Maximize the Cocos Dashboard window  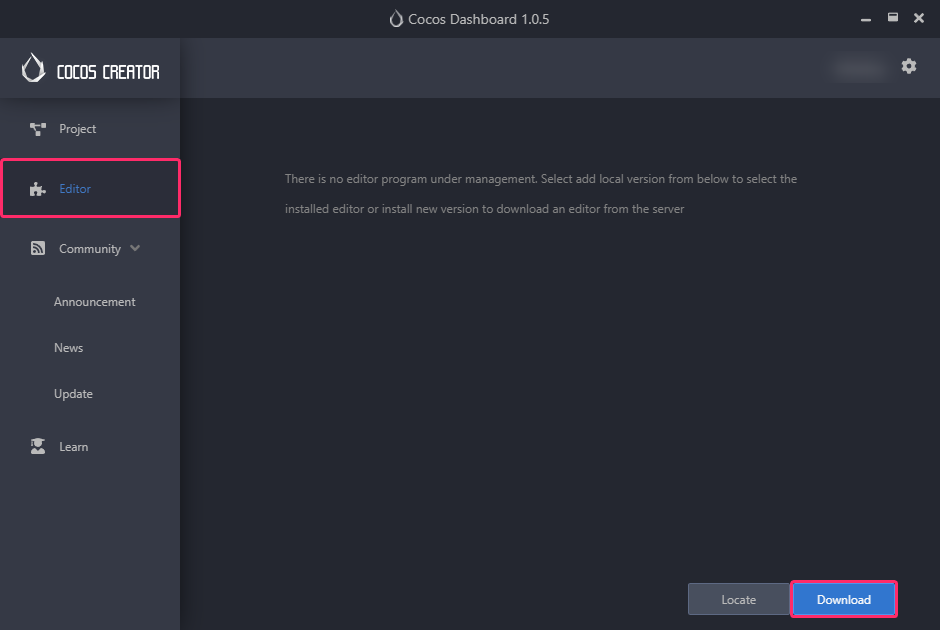(893, 17)
